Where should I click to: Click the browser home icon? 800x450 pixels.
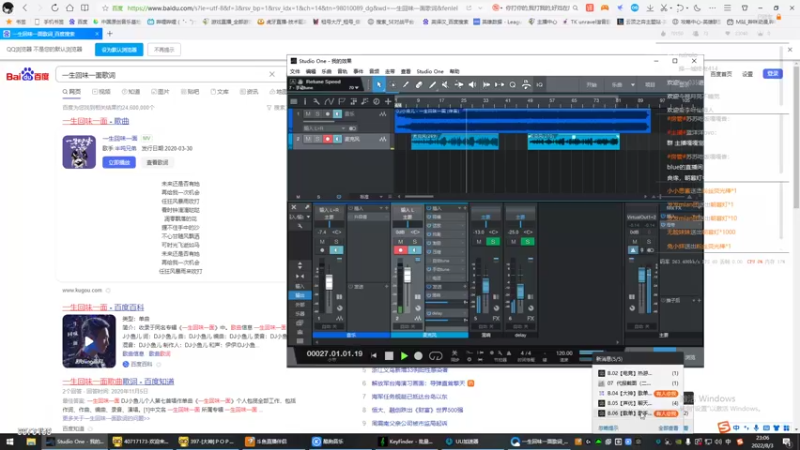coord(70,8)
